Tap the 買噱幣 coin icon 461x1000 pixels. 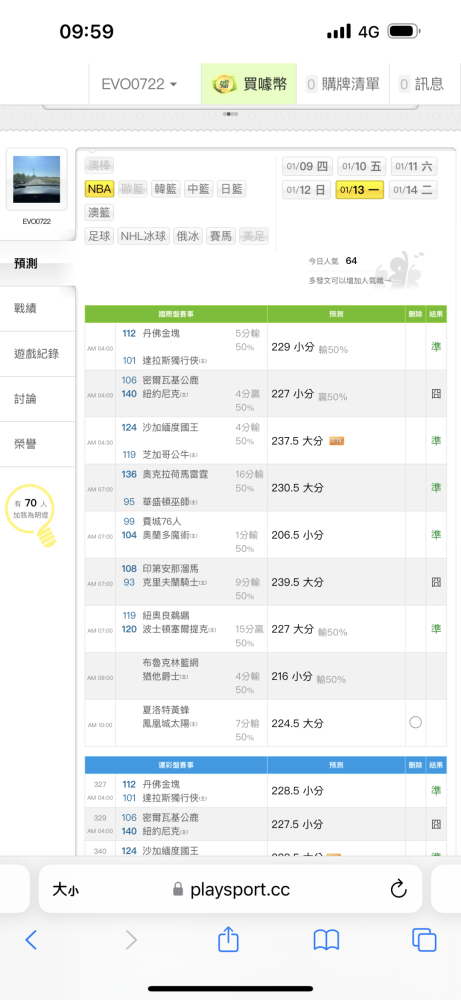[x=224, y=84]
